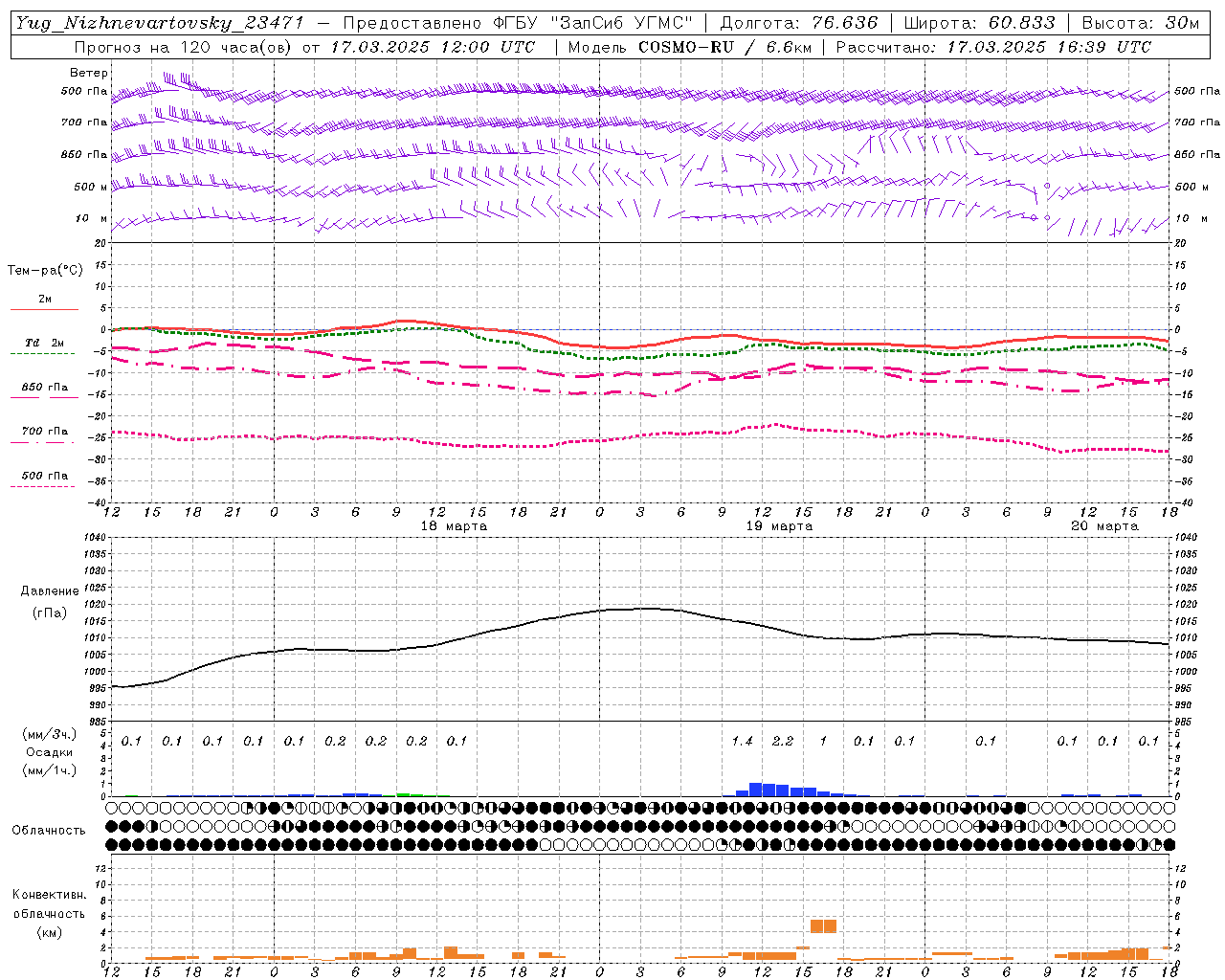The height and width of the screenshot is (980, 1225).
Task: Click the 3-hour precipitation value 2.2
Action: (783, 741)
